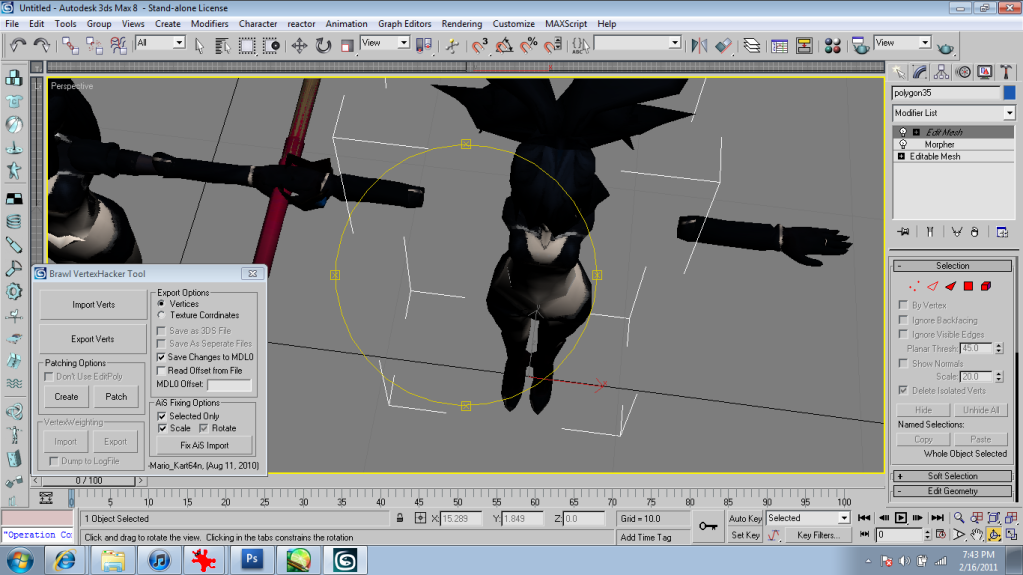Click the Auto Key button
Screen dimensions: 1023x575
tap(745, 518)
